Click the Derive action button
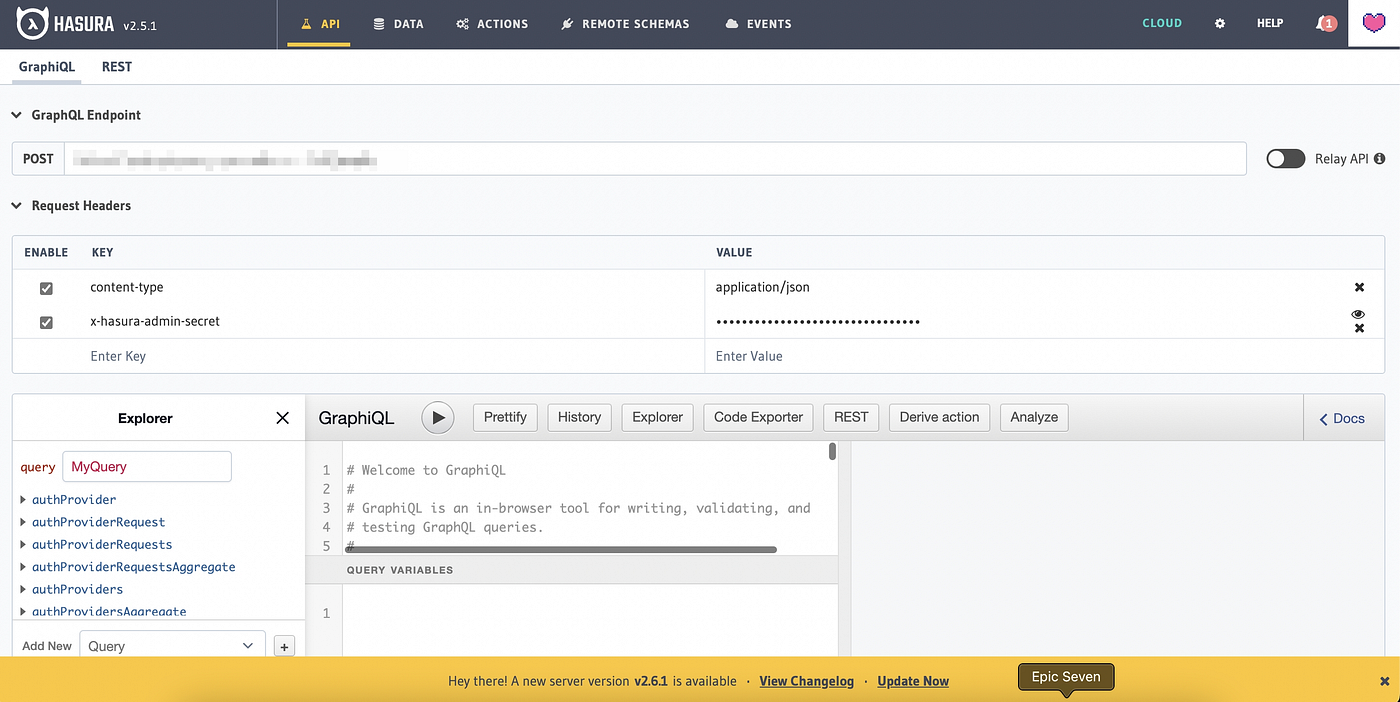 tap(940, 417)
